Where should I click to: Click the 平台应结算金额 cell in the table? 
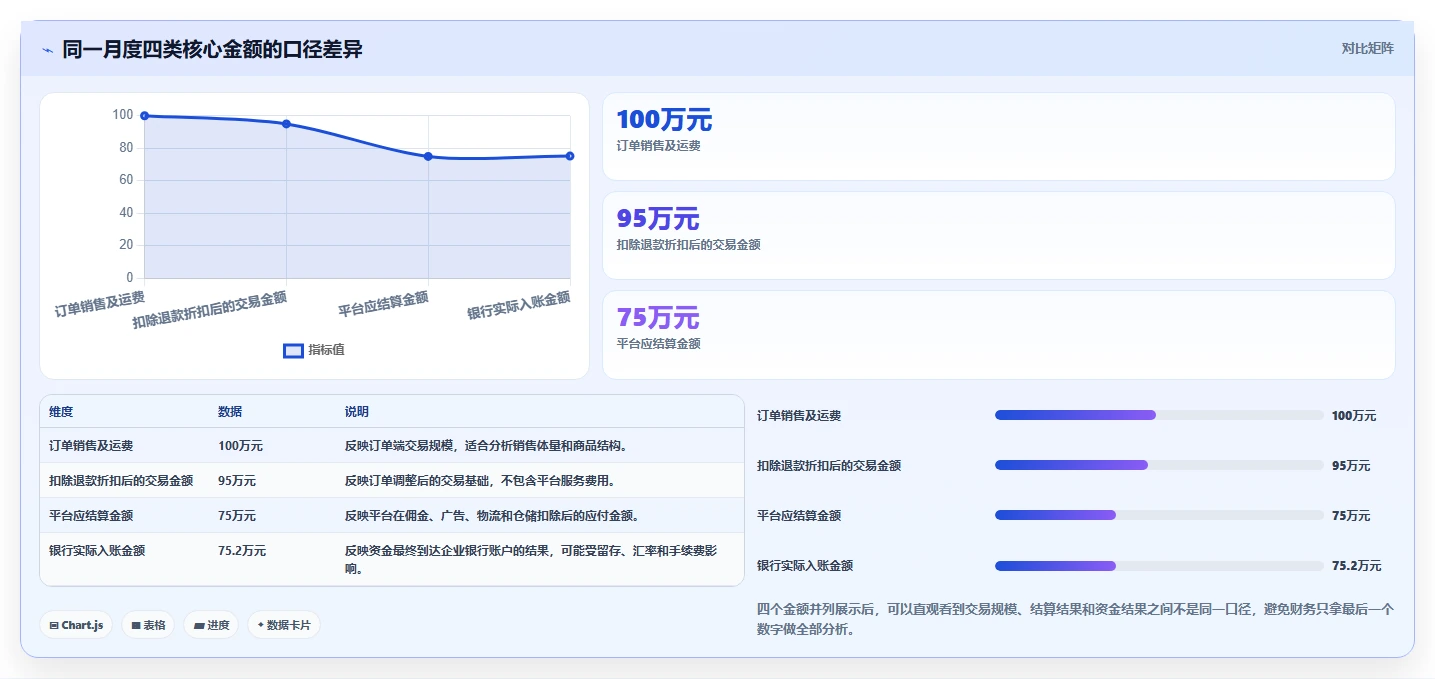click(91, 516)
